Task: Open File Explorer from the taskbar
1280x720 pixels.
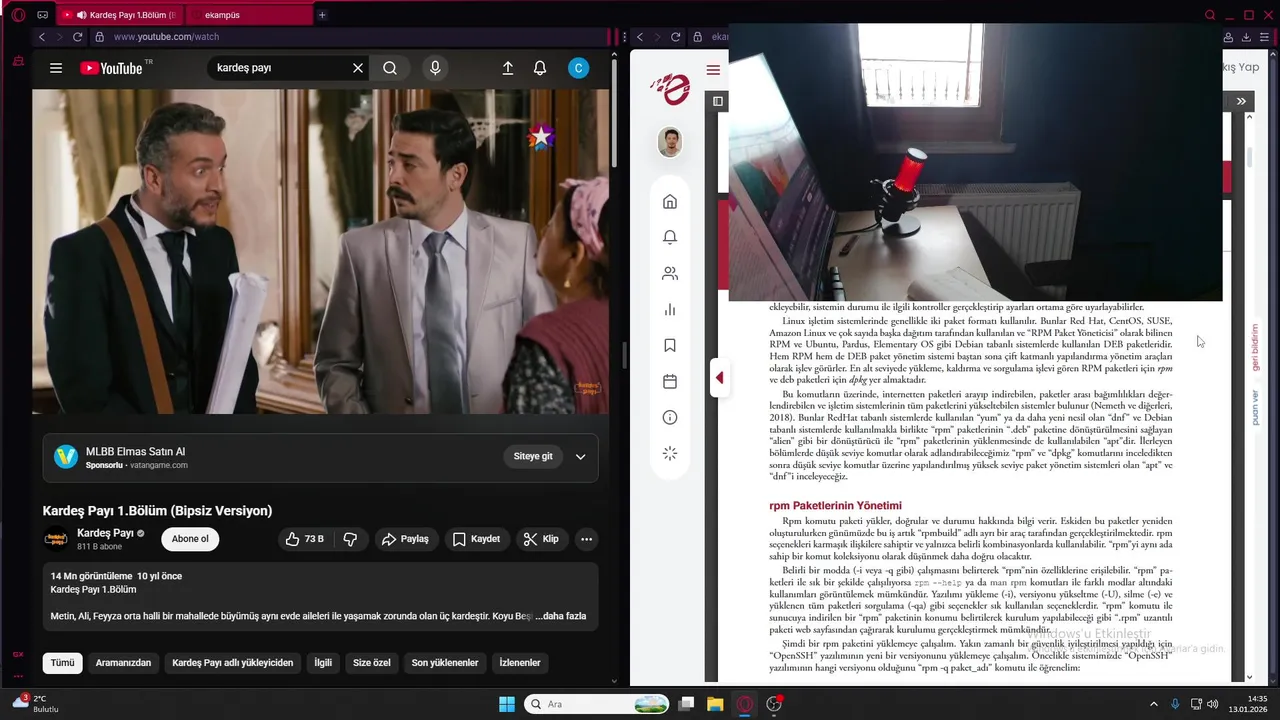Action: tap(715, 704)
